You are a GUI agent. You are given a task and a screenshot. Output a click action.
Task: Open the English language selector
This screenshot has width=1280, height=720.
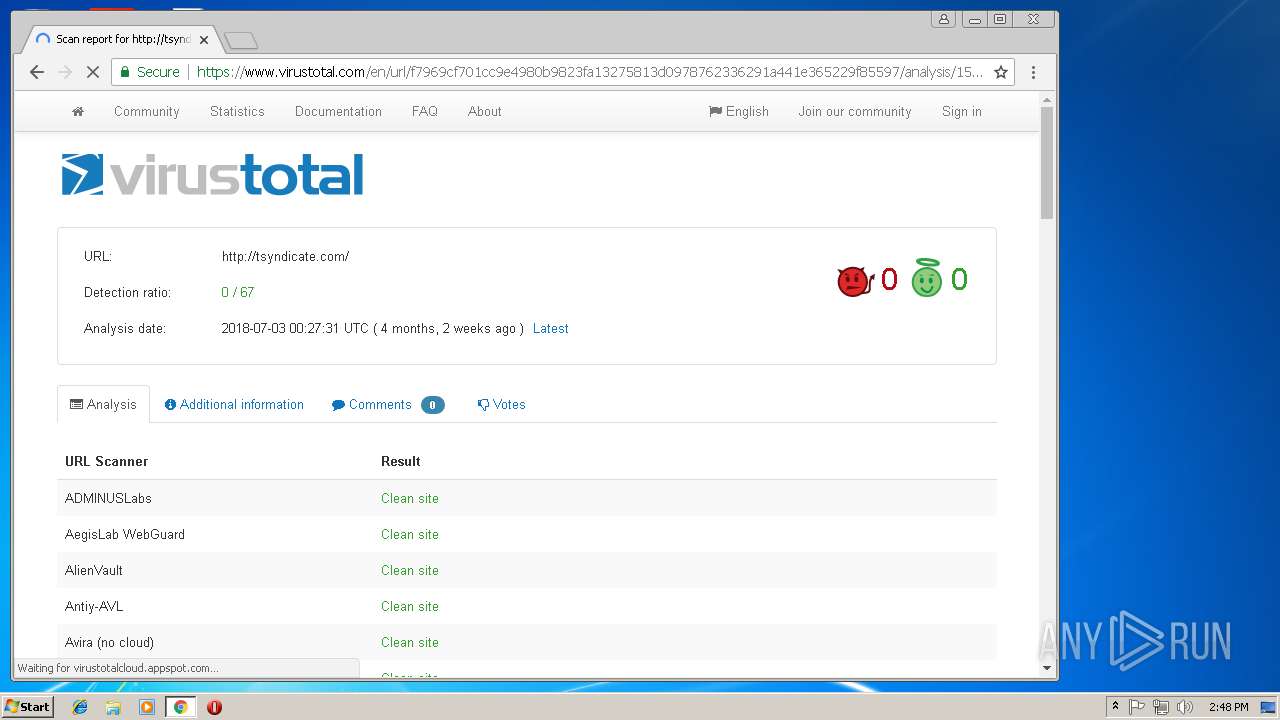[x=739, y=112]
